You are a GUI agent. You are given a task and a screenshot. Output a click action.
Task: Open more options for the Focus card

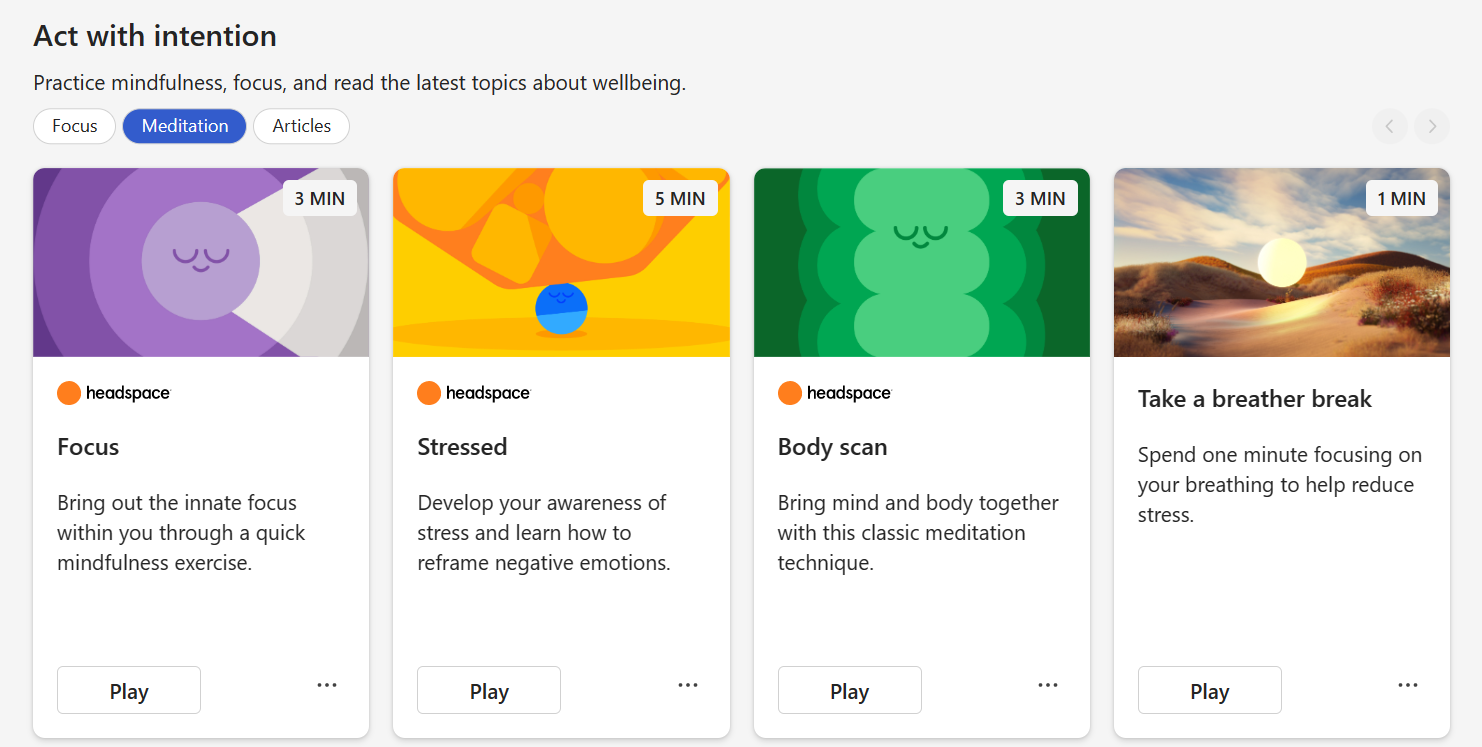[x=327, y=685]
